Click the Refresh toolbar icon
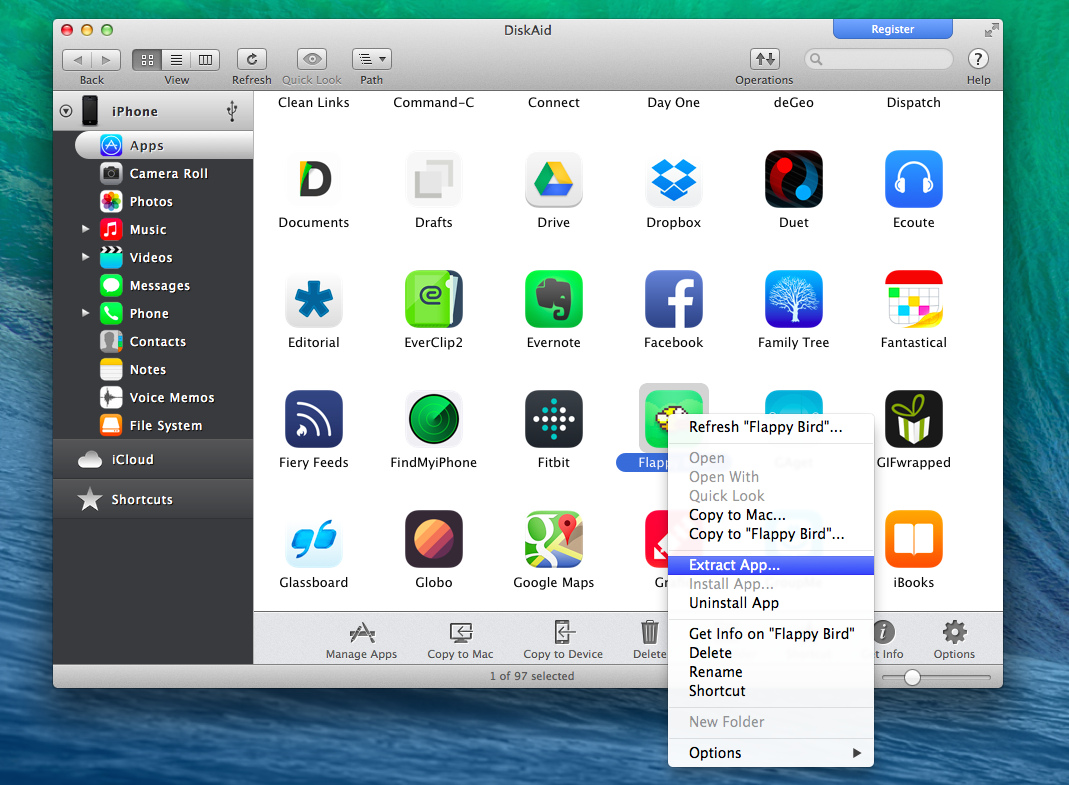Image resolution: width=1069 pixels, height=785 pixels. 251,59
